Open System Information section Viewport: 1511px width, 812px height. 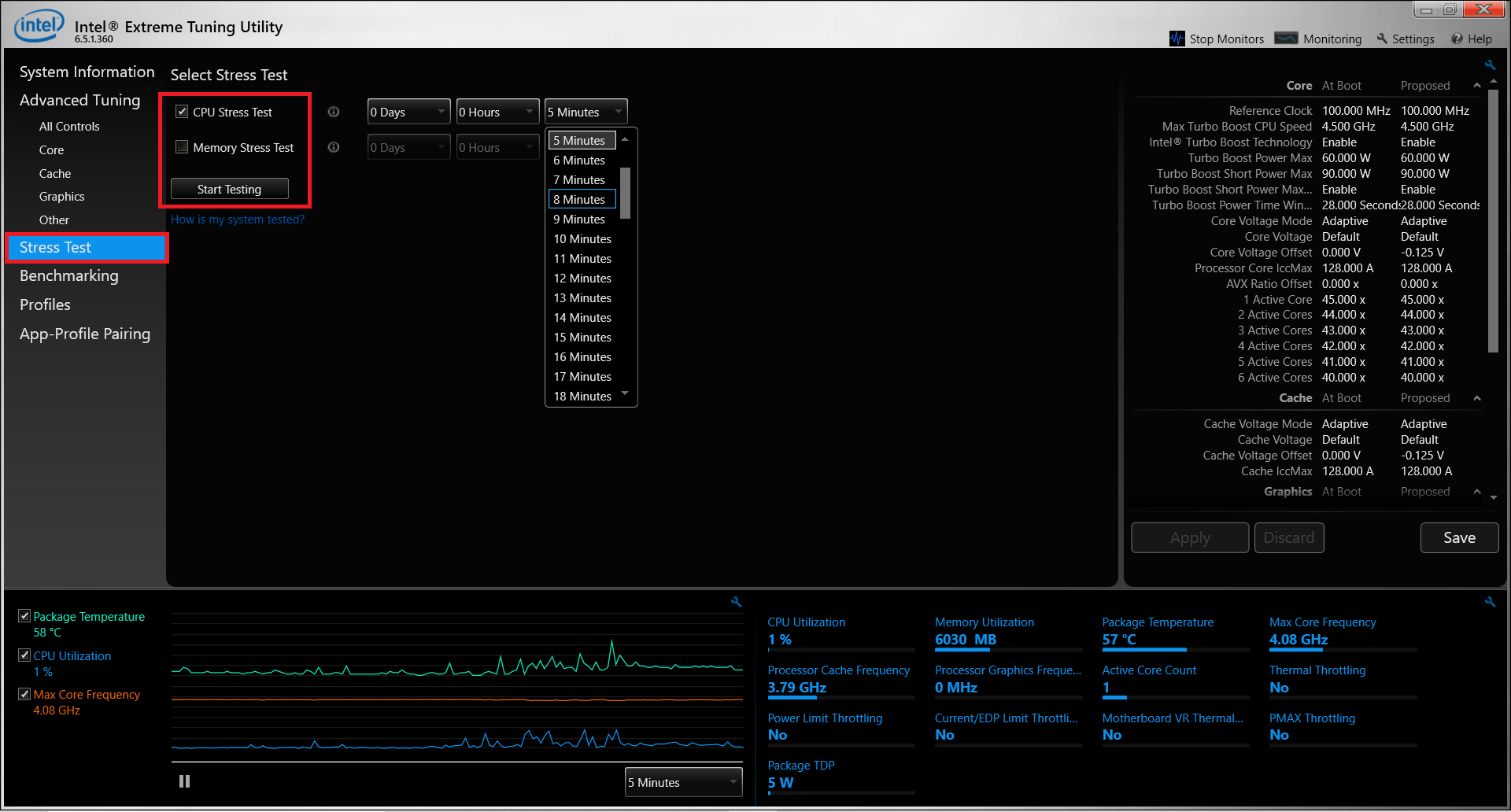pyautogui.click(x=87, y=72)
